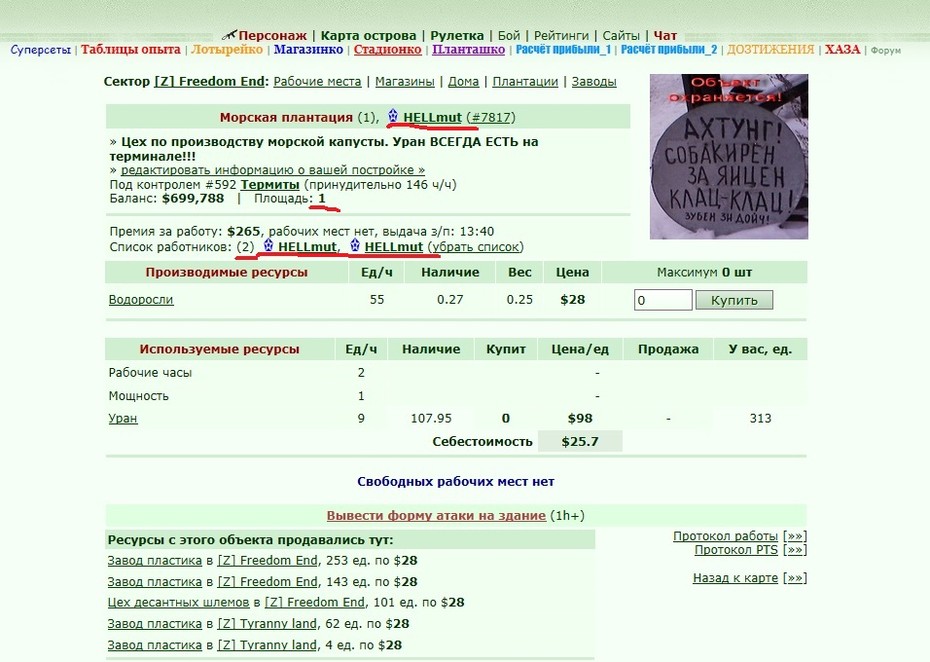
Task: Open the Плантации sector link
Action: coord(525,81)
